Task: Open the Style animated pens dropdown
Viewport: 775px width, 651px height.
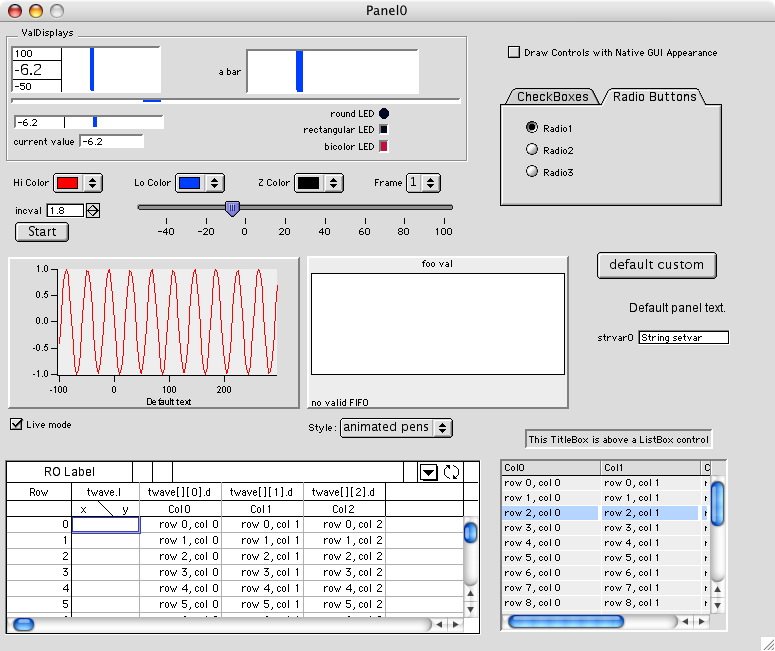Action: point(396,427)
